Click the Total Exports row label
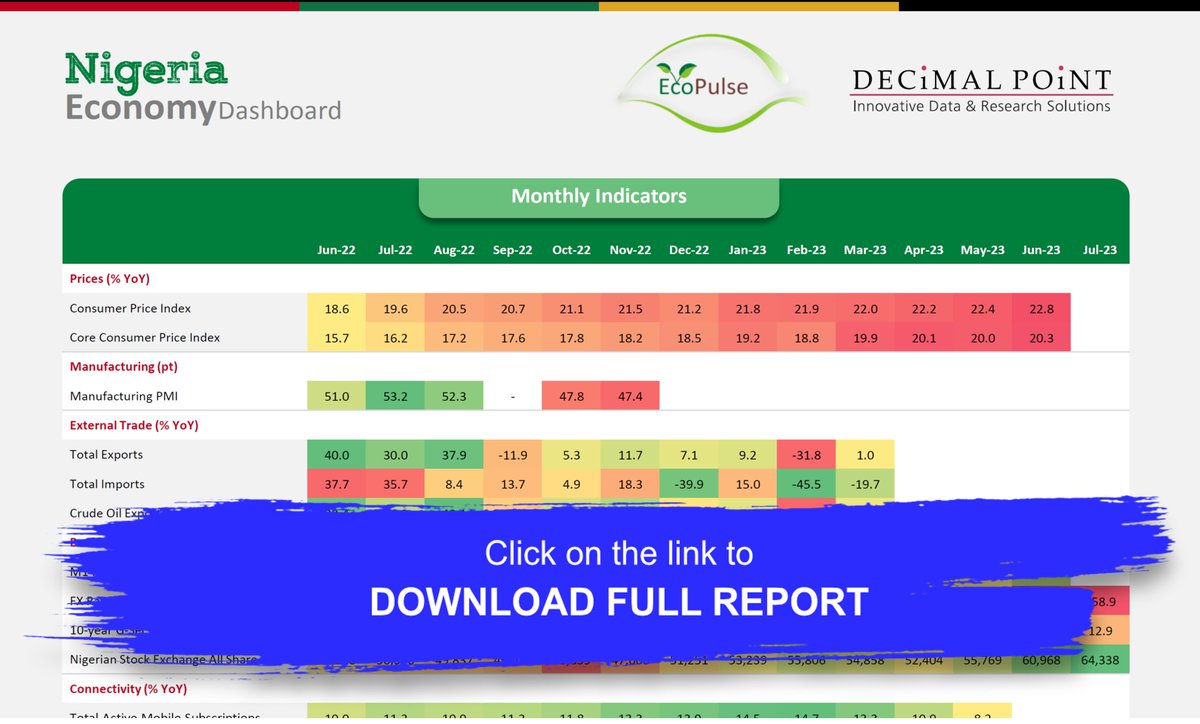Image resolution: width=1200 pixels, height=724 pixels. [x=106, y=454]
